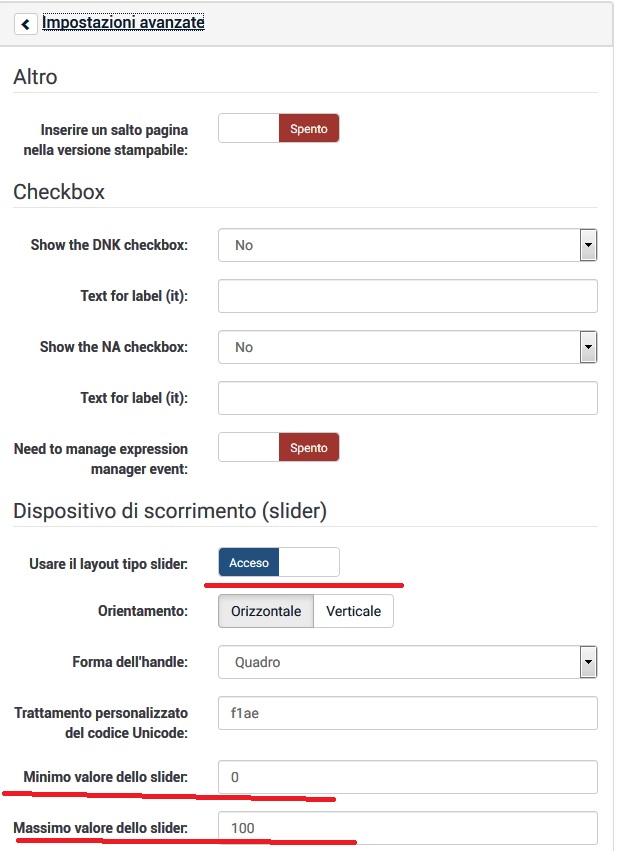Open the Impostazioni avanzate header link

pyautogui.click(x=123, y=22)
